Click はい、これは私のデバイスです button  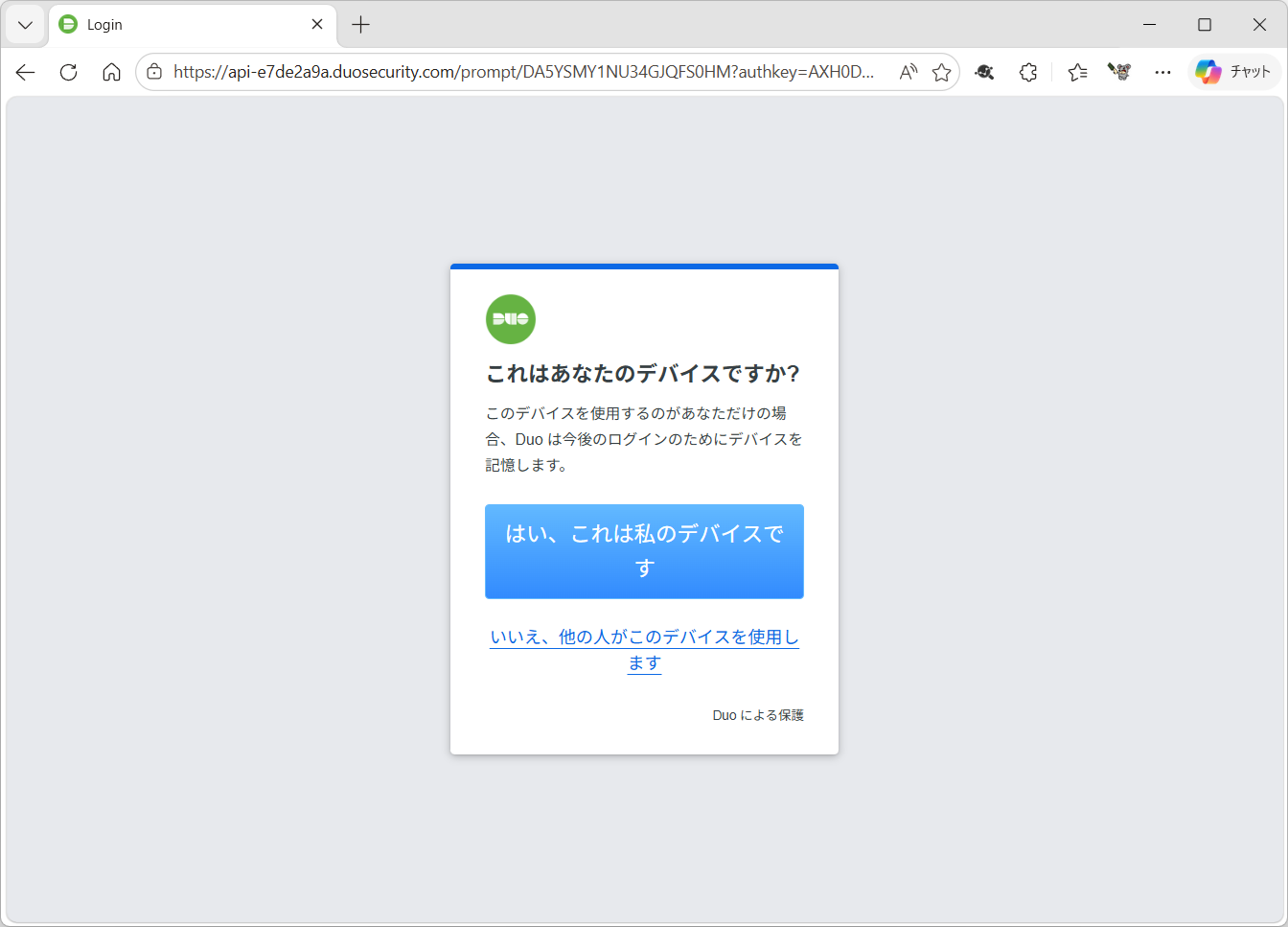[x=644, y=551]
